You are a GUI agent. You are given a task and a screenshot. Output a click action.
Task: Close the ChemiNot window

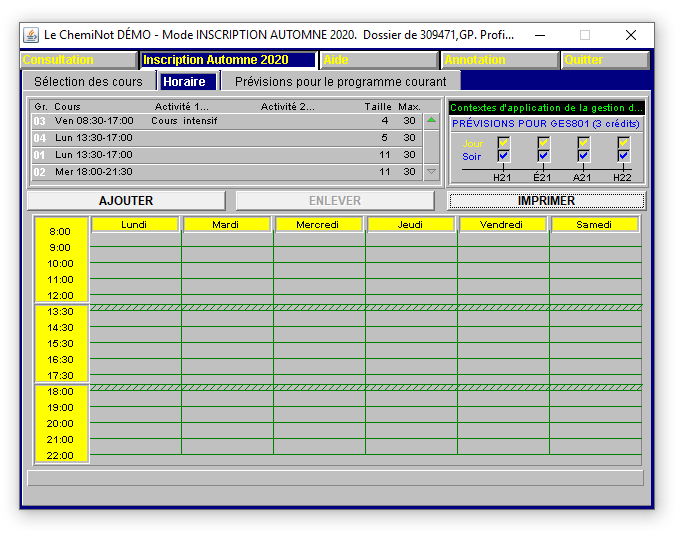pos(631,35)
